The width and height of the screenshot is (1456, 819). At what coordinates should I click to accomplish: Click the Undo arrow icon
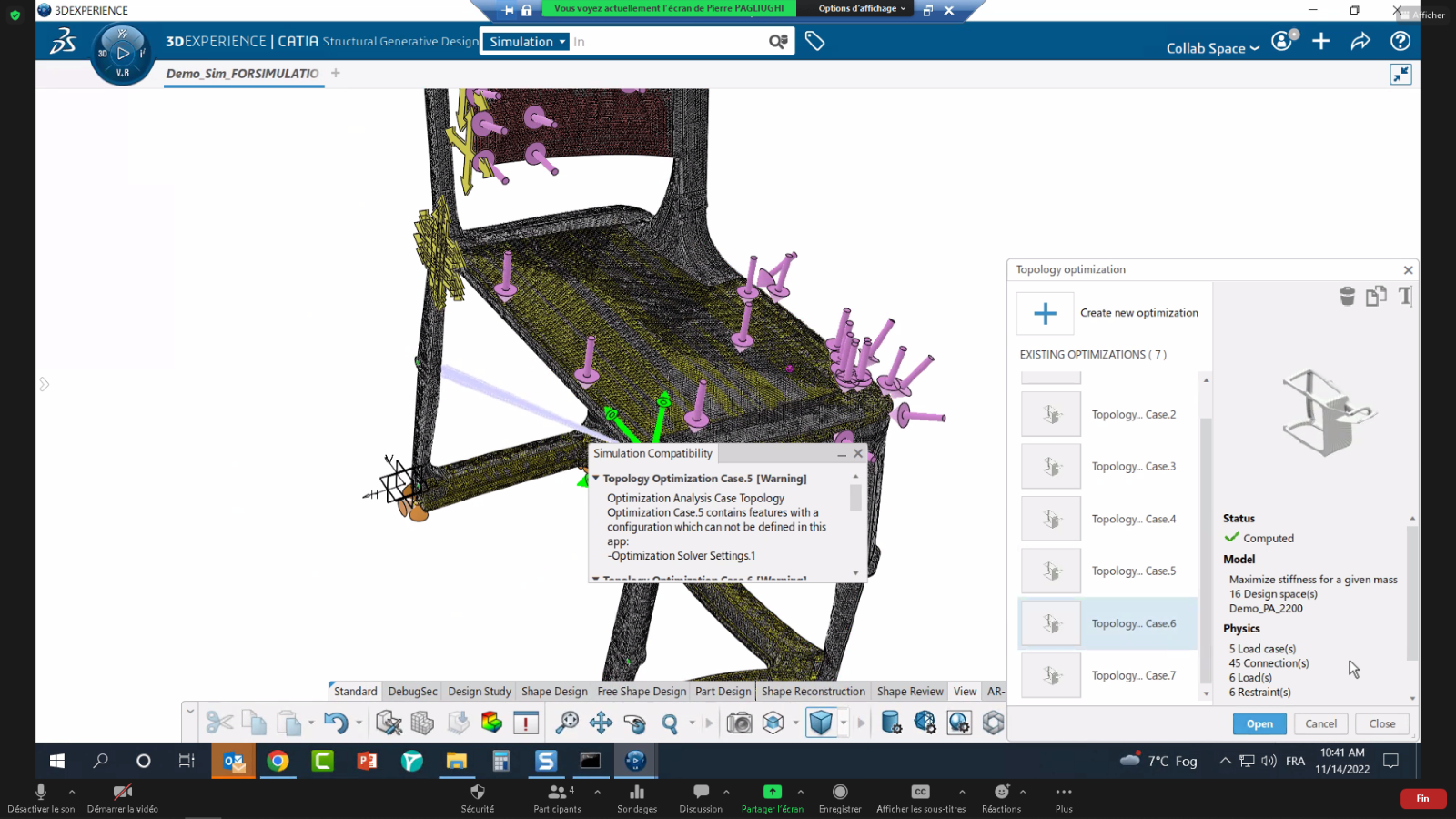click(x=336, y=723)
